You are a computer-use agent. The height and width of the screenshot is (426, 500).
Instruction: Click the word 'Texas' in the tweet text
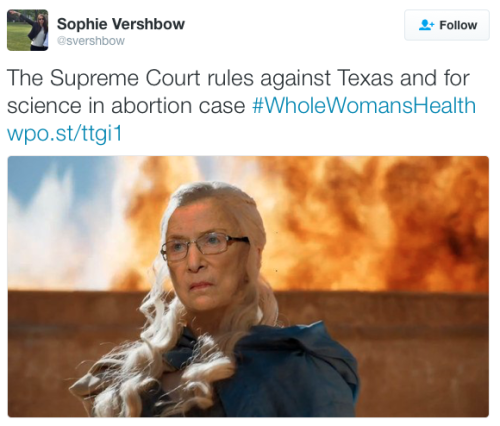click(x=365, y=78)
